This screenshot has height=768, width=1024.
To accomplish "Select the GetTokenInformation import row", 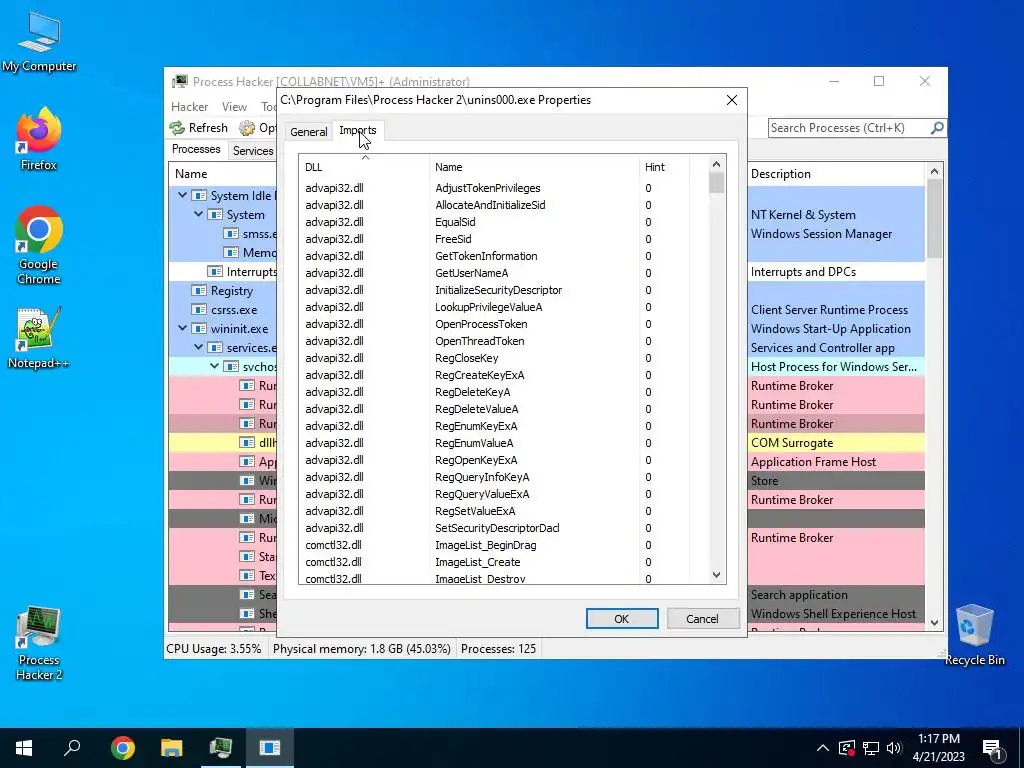I will [x=504, y=256].
